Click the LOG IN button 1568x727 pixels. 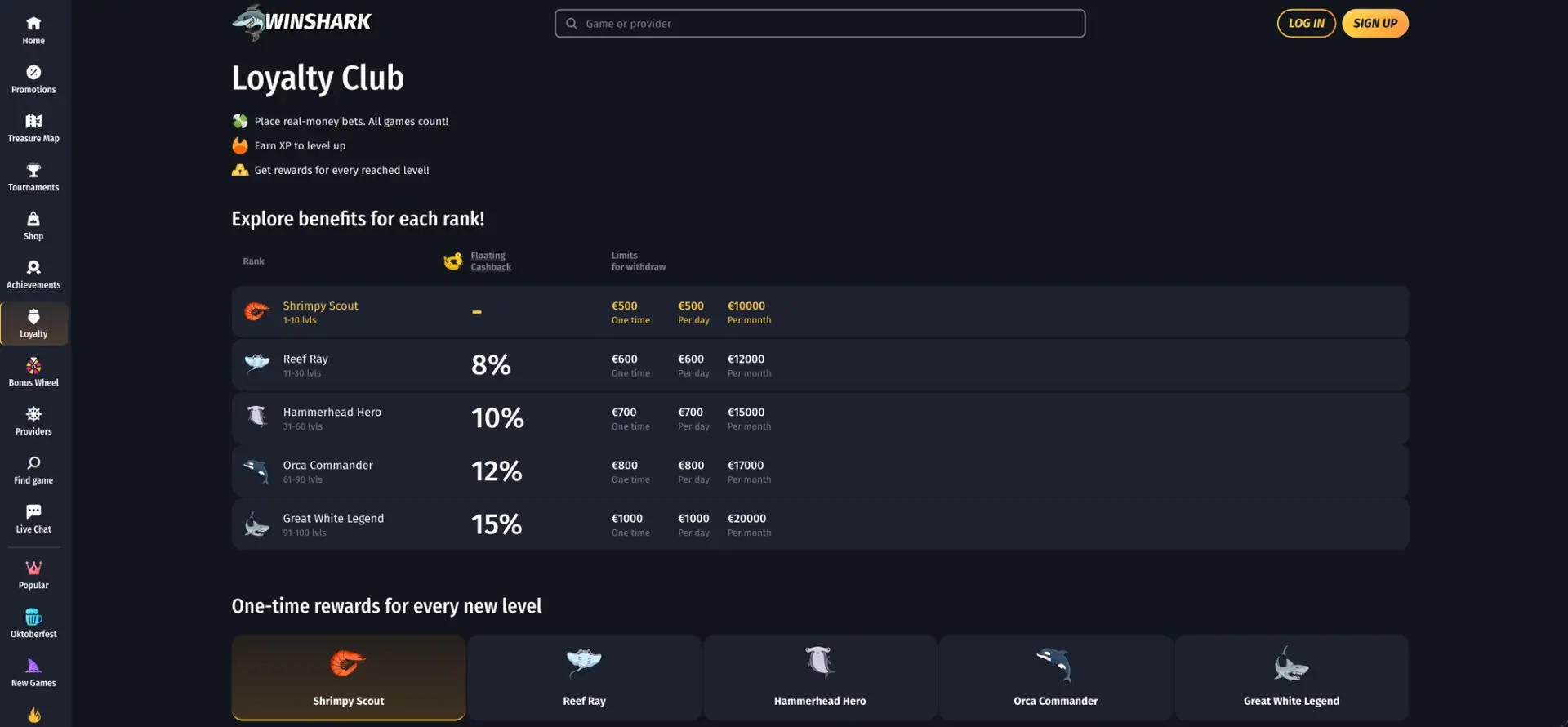(1306, 24)
